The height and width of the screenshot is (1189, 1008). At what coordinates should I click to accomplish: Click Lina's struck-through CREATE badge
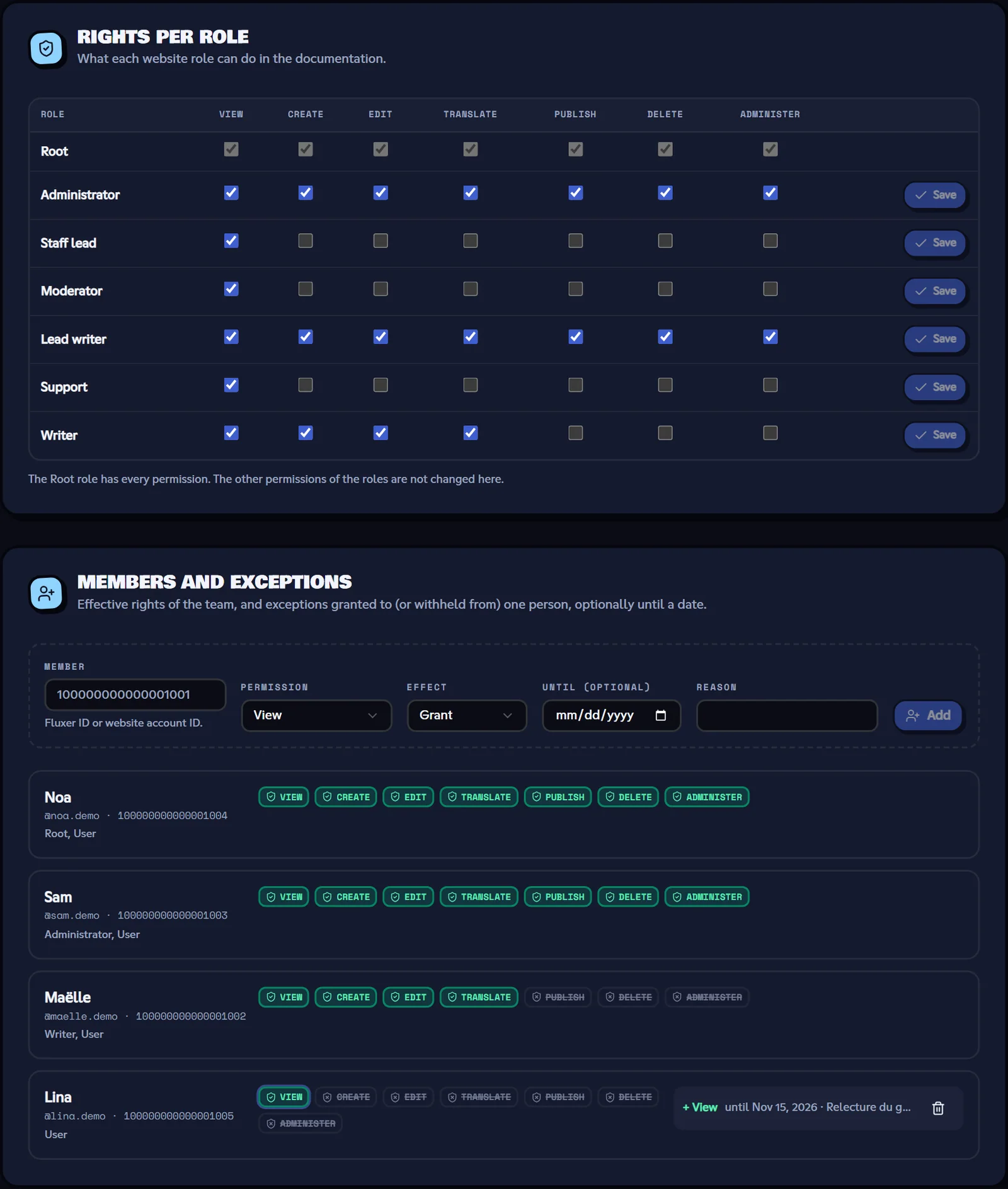click(x=346, y=1097)
